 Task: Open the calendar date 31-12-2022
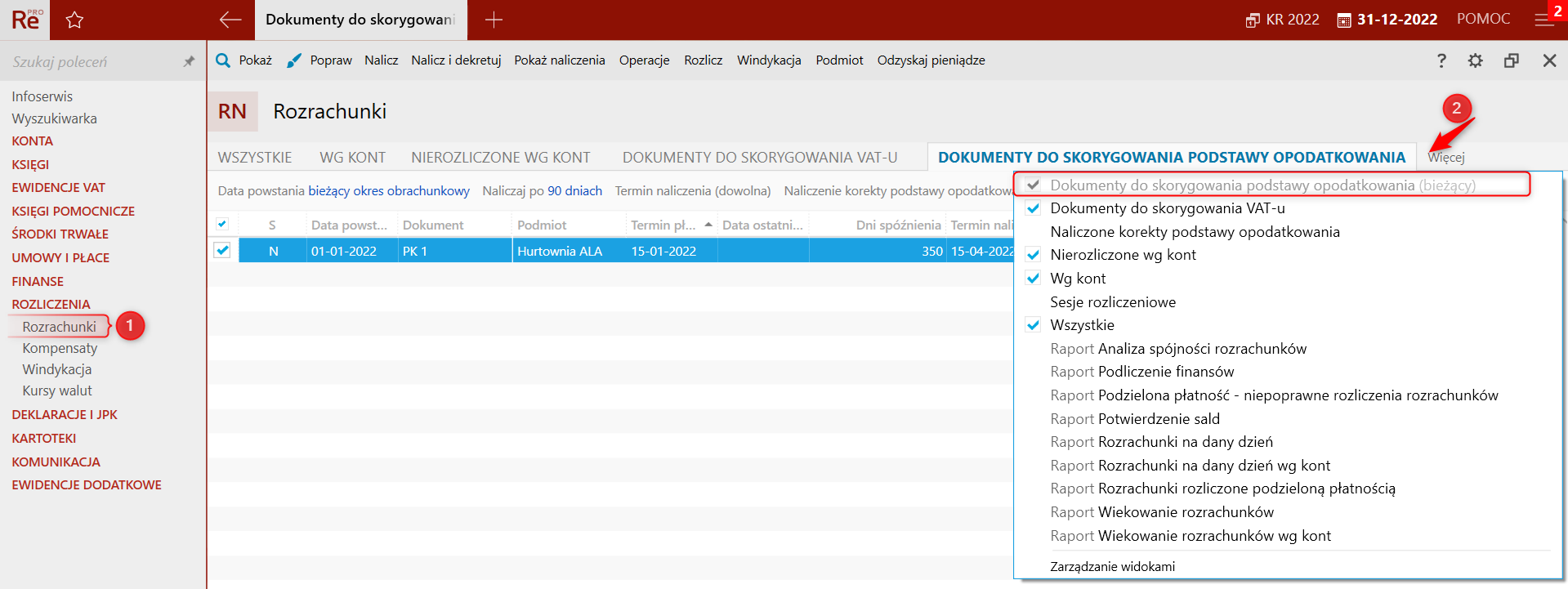pos(1387,20)
